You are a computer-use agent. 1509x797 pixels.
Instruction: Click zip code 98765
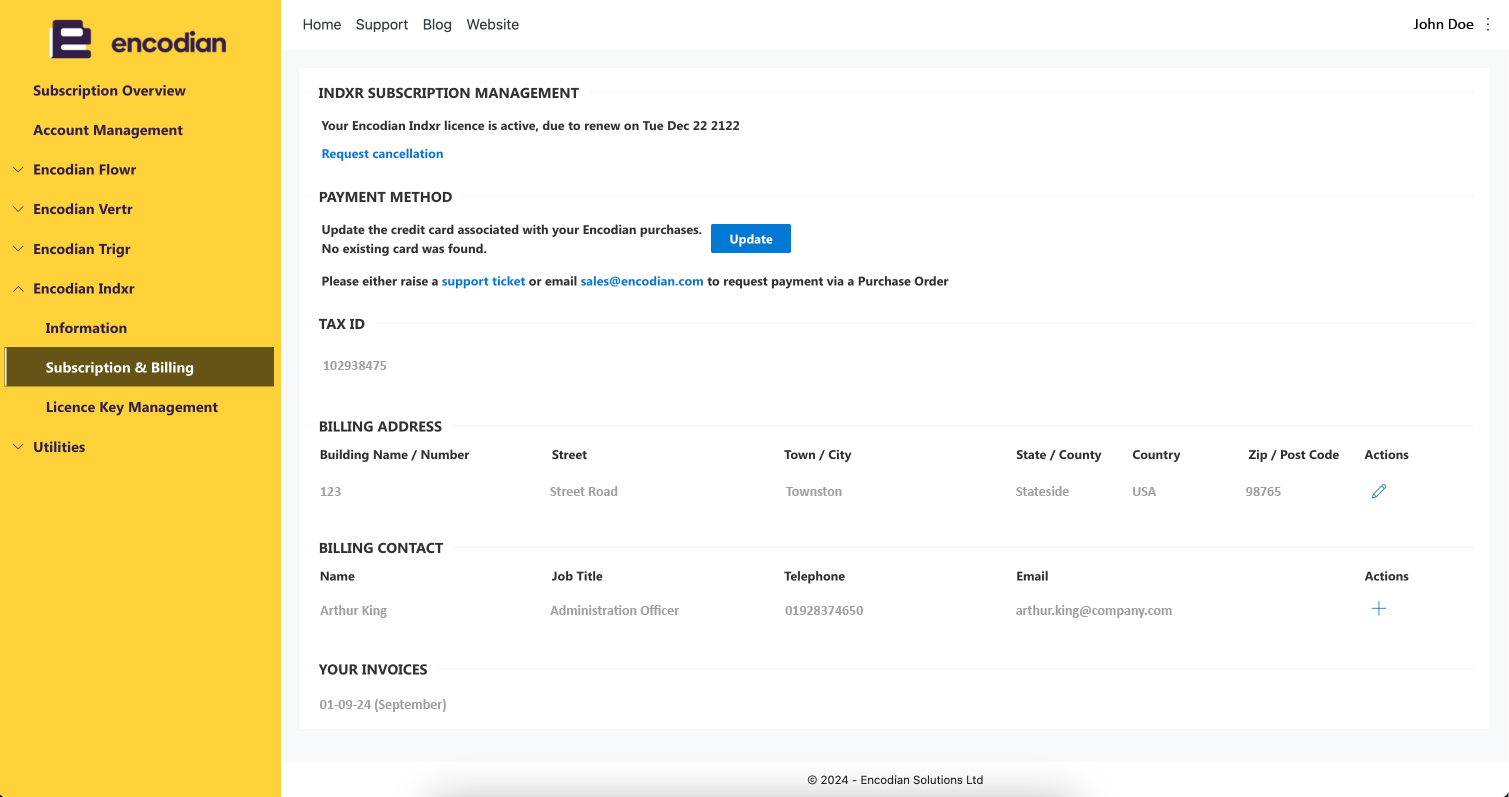(1263, 492)
